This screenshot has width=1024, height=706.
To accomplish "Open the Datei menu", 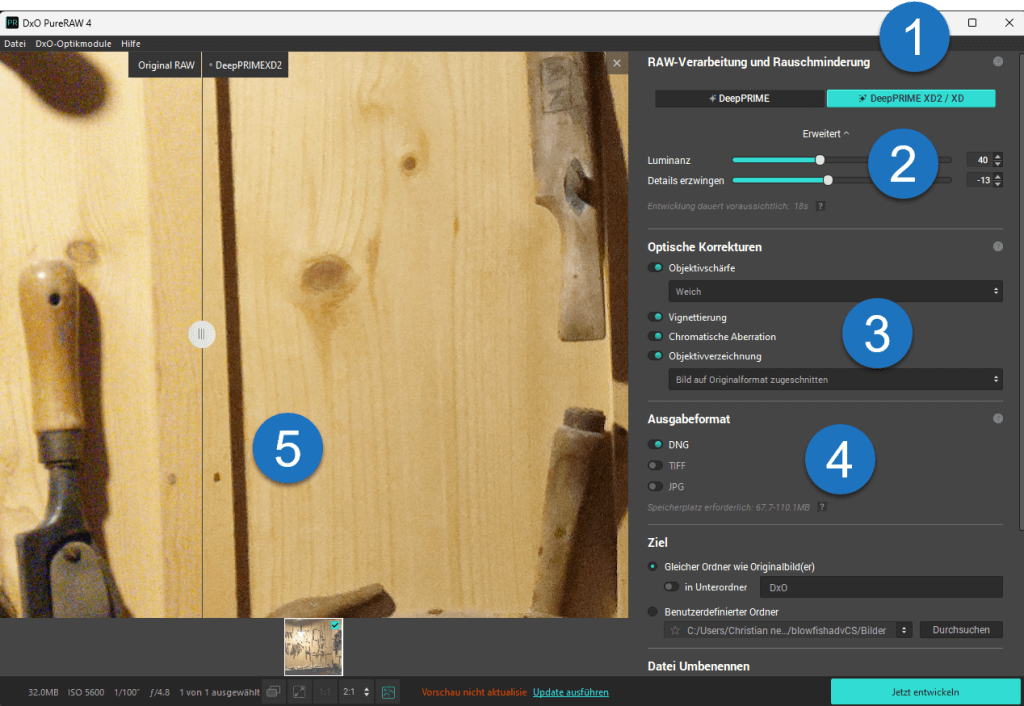I will pyautogui.click(x=15, y=44).
